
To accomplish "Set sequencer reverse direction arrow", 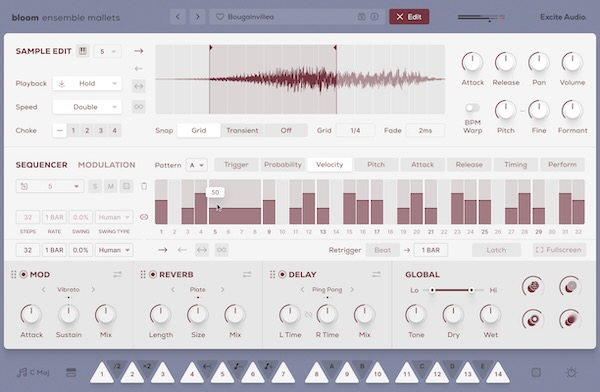I will pos(182,250).
